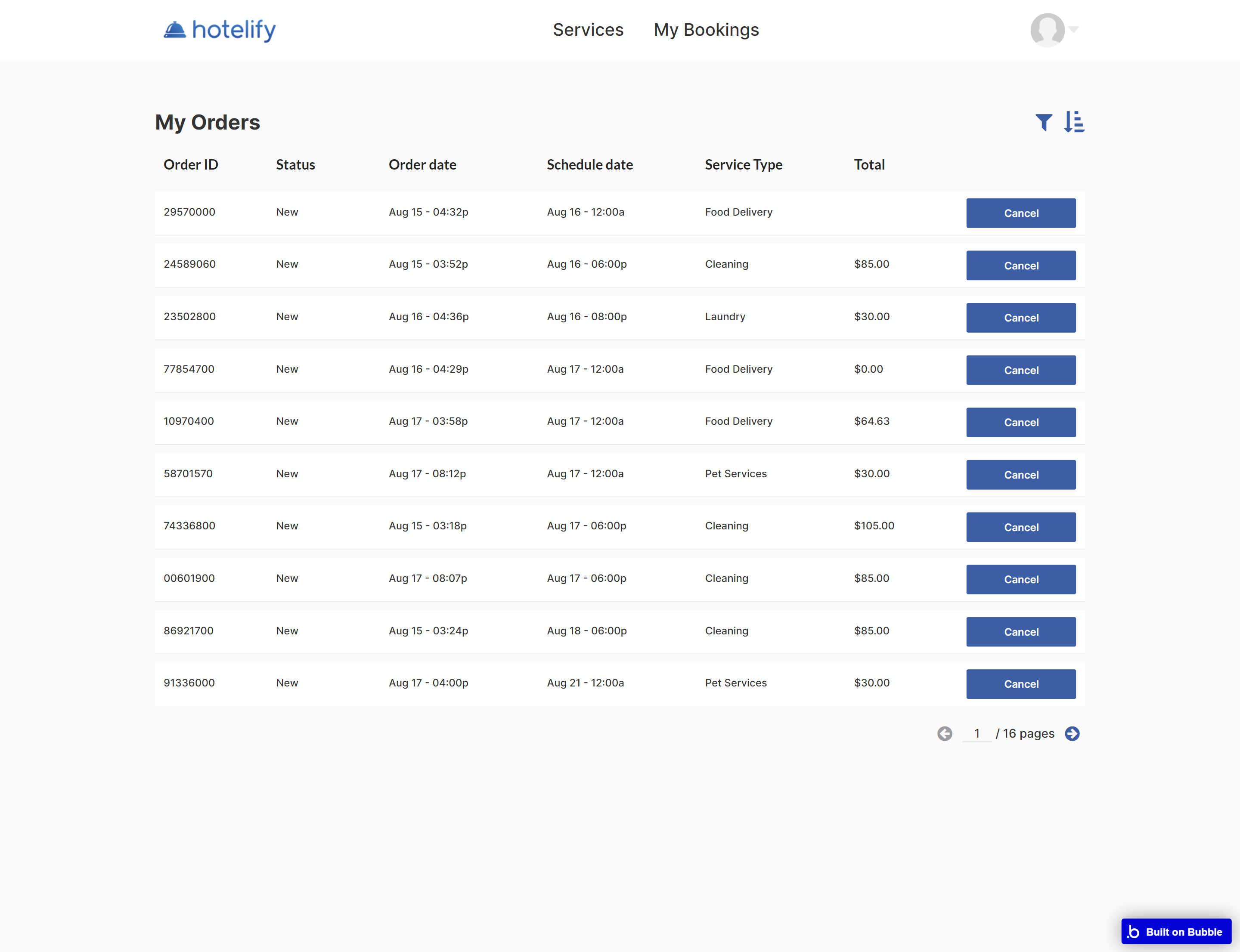The image size is (1240, 952).
Task: Cancel order 91336000
Action: (1020, 684)
